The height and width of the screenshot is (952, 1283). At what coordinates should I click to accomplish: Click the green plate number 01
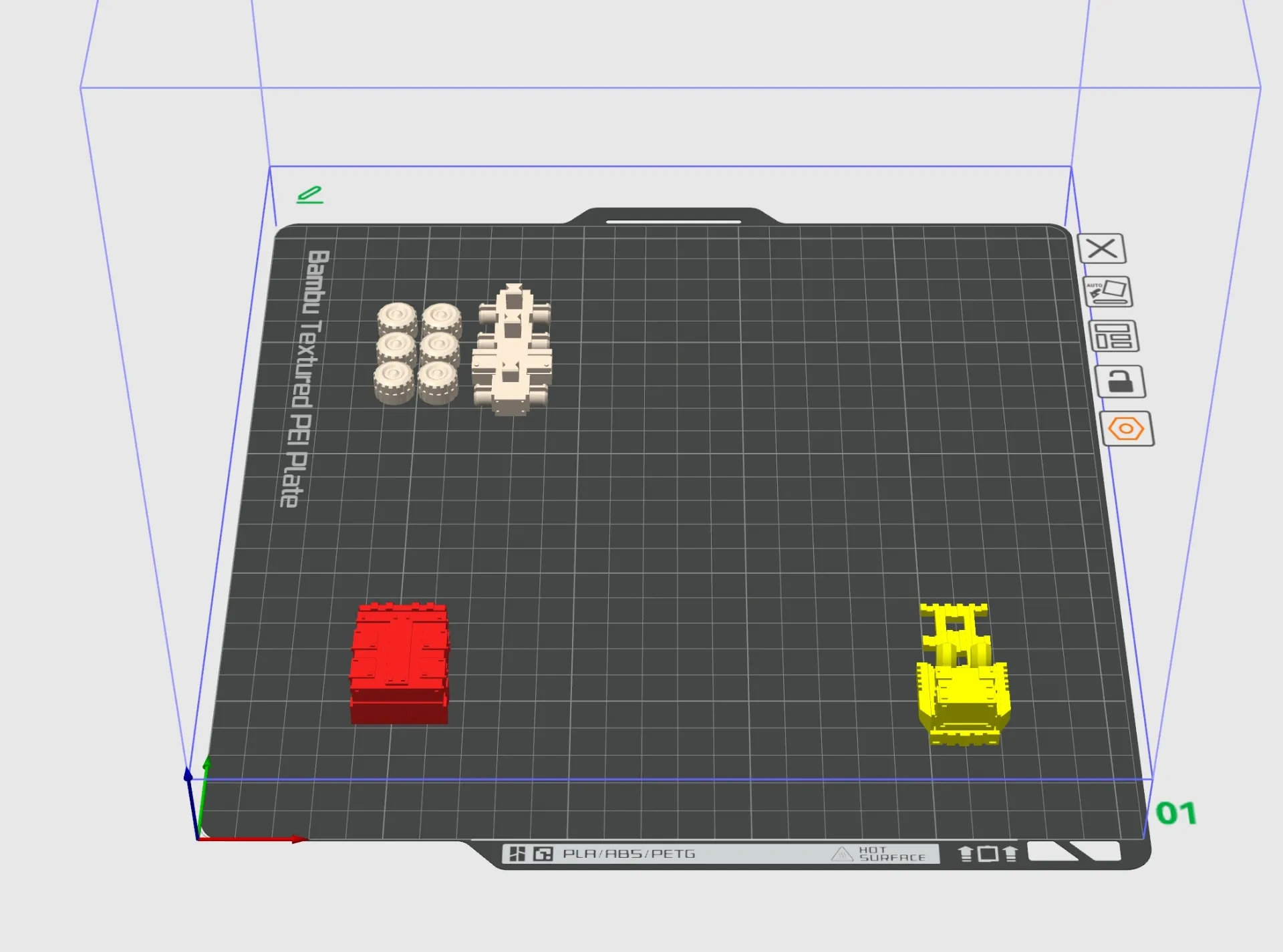[x=1176, y=813]
